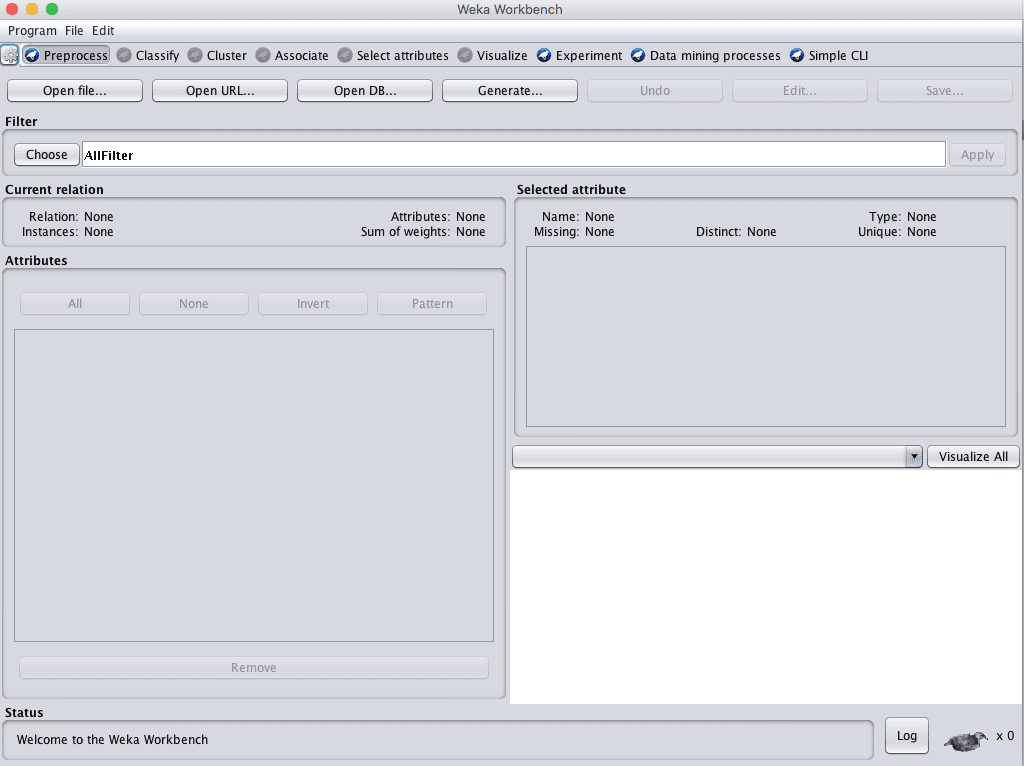Go to the Visualize tab label
Viewport: 1024px width, 766px height.
502,56
